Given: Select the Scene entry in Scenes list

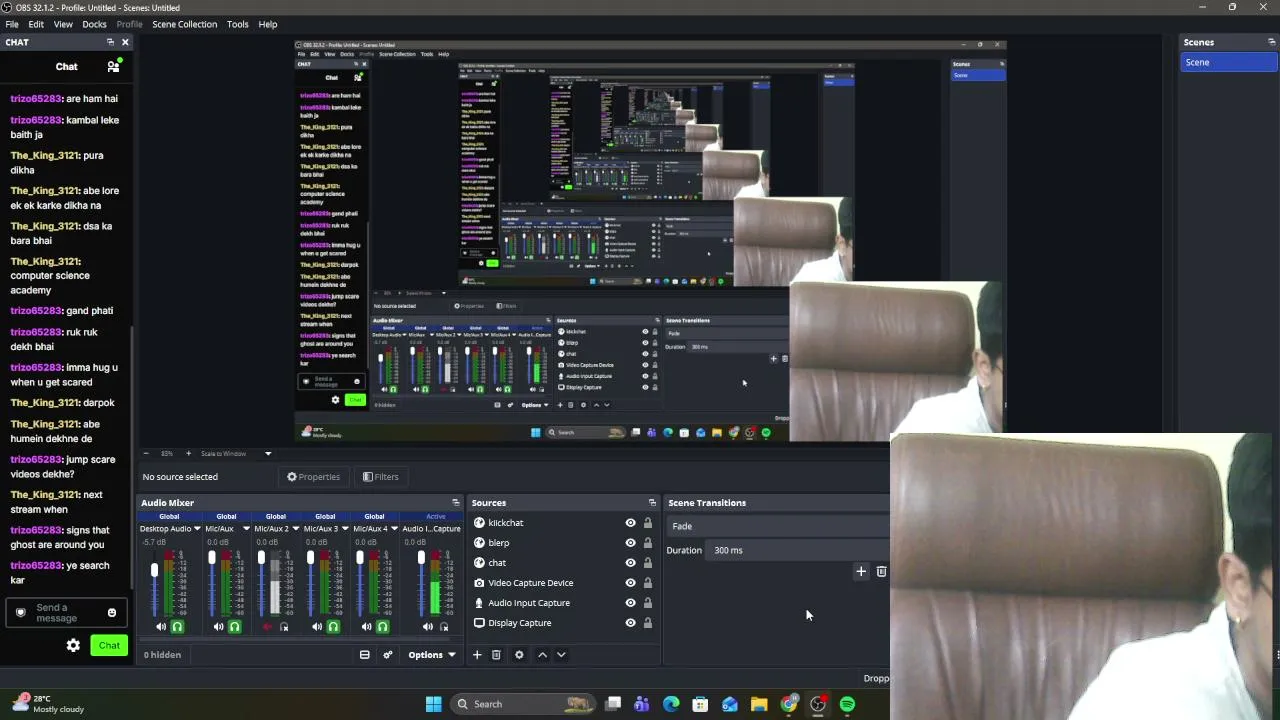Looking at the screenshot, I should [1229, 62].
